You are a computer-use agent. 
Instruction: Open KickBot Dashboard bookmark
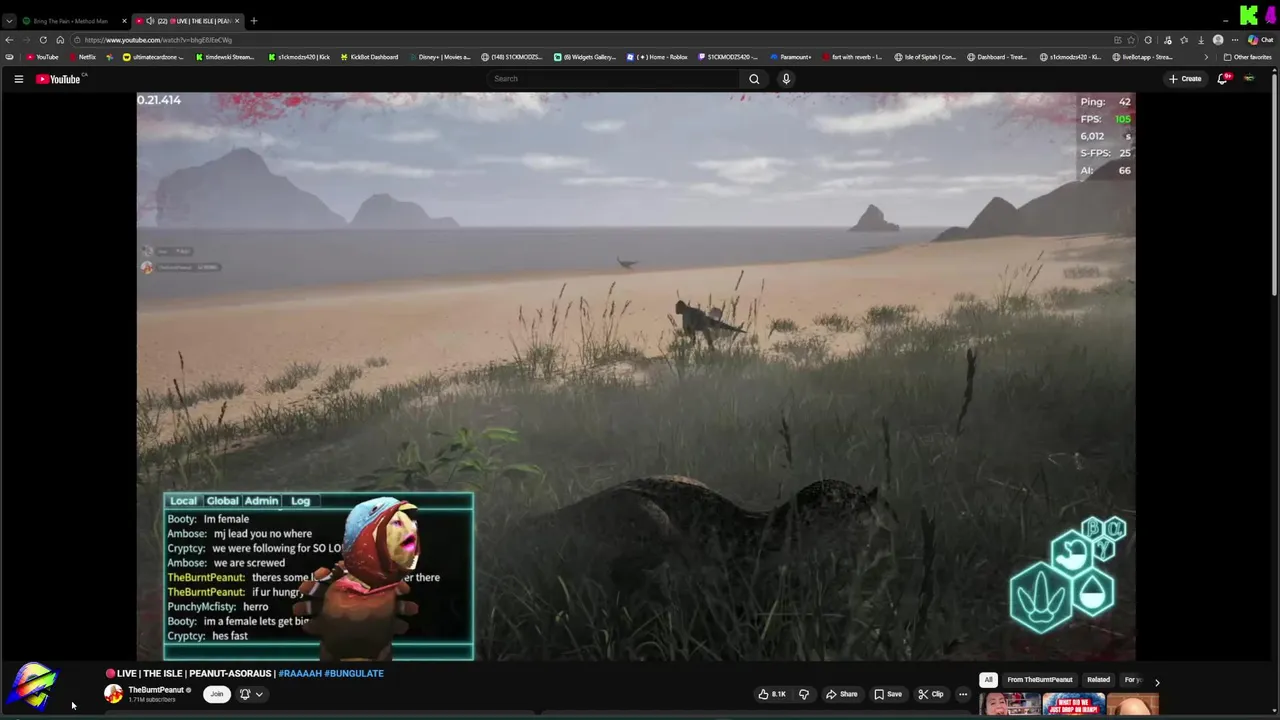tap(369, 57)
